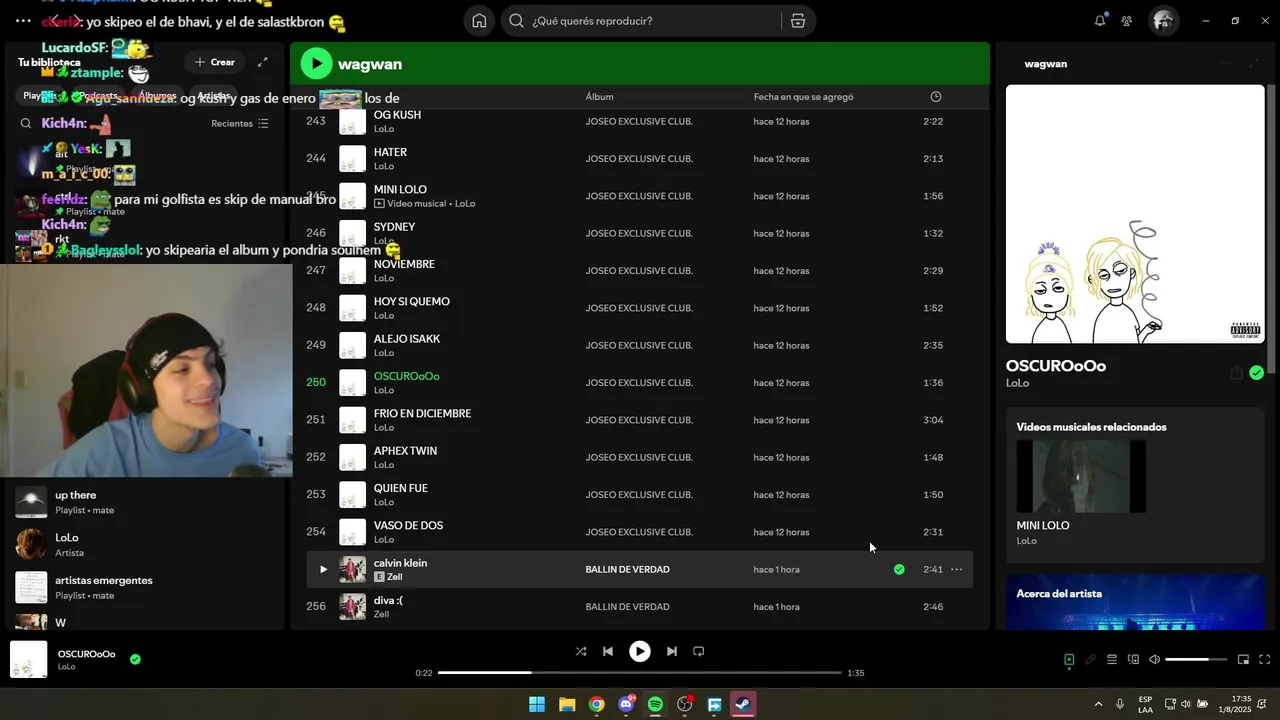Select the HATER track row
1280x720 pixels.
[639, 158]
